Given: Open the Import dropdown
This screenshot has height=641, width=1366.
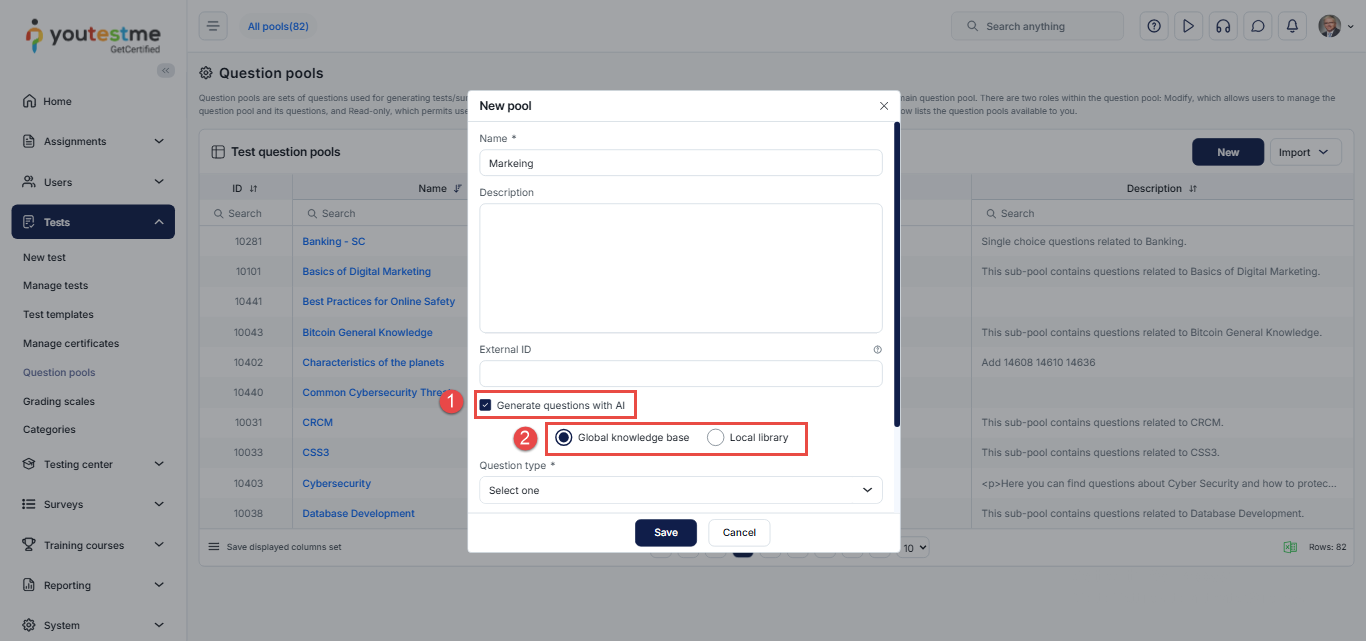Looking at the screenshot, I should click(1305, 152).
